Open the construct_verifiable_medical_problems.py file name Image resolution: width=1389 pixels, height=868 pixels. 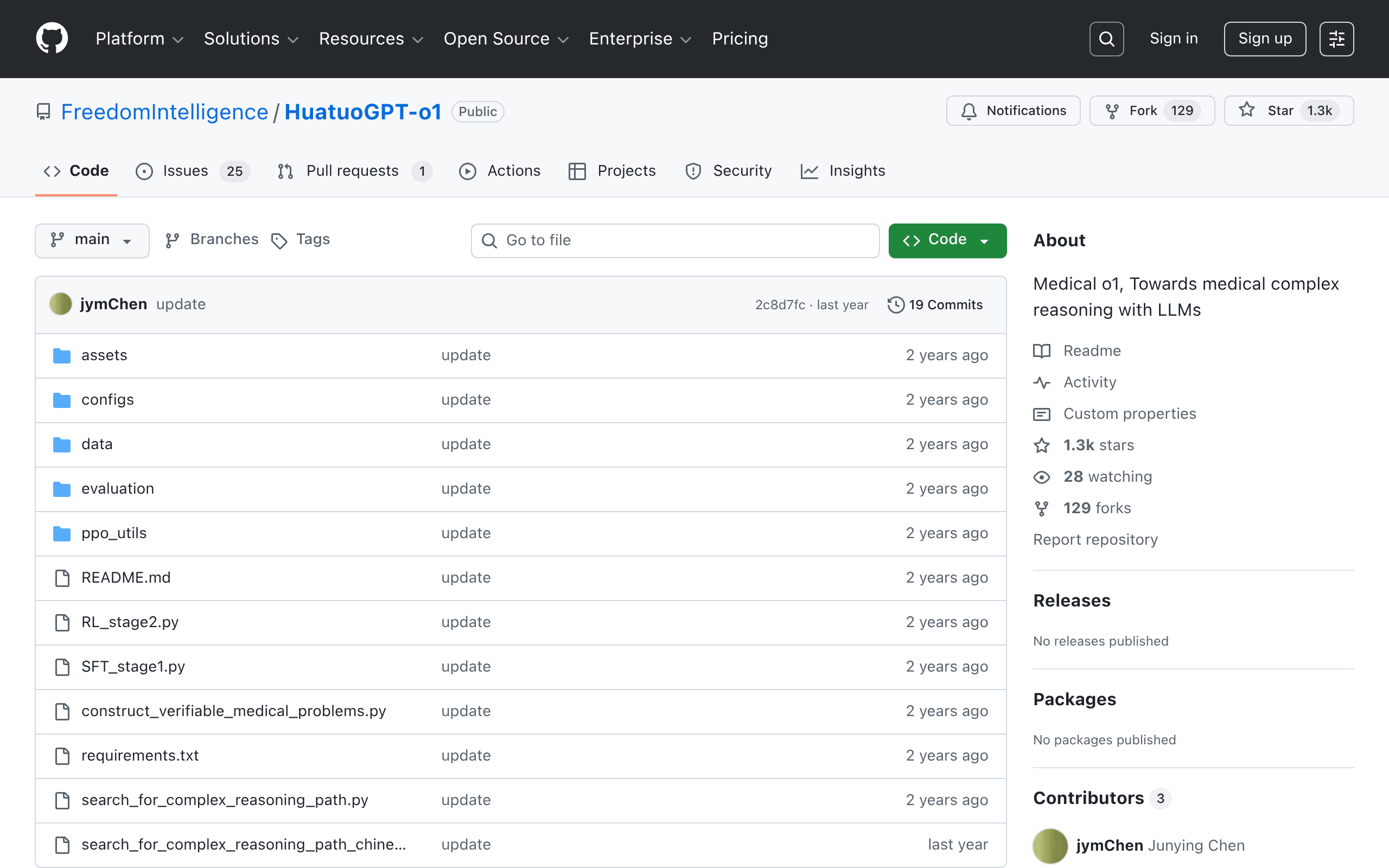tap(234, 711)
